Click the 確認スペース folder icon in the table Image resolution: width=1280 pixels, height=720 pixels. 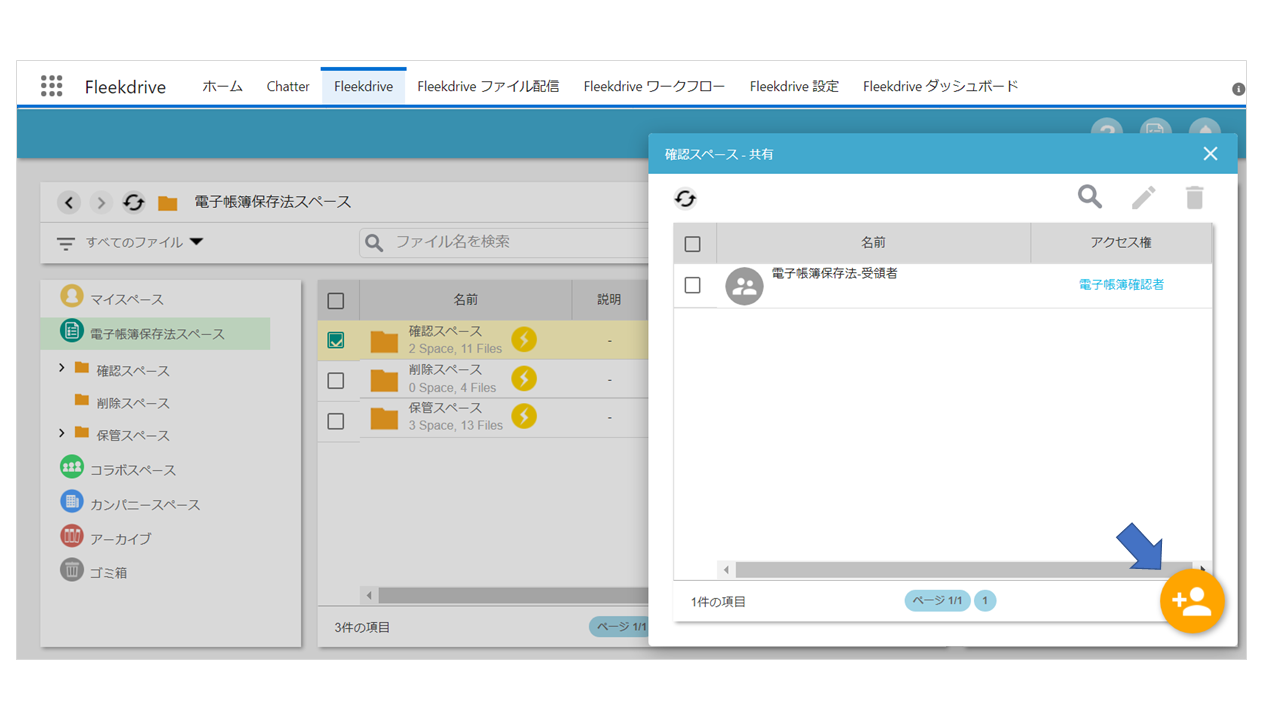click(x=384, y=342)
